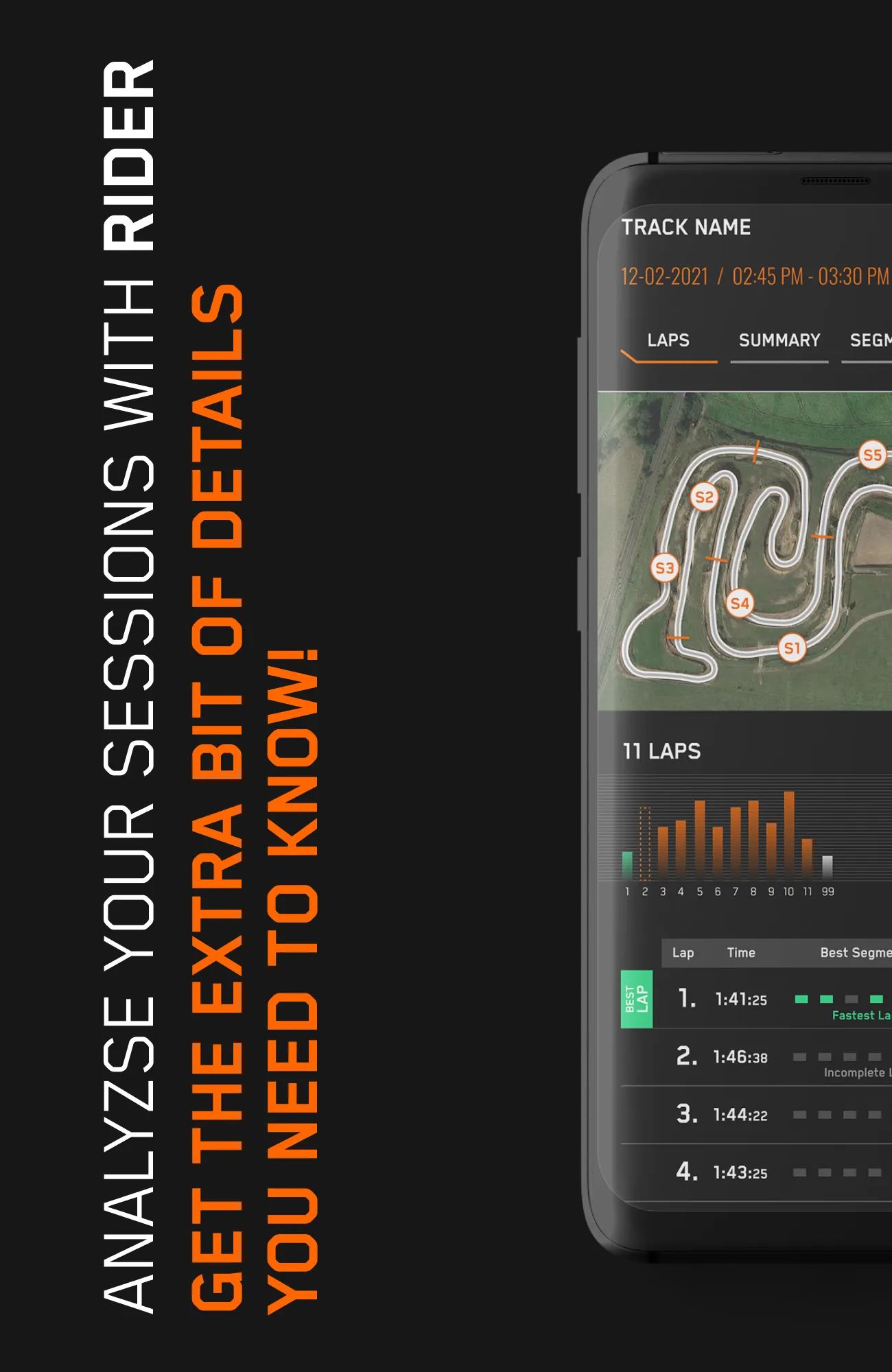Select lap 99 grey bar in chart
The image size is (892, 1372).
pyautogui.click(x=828, y=868)
